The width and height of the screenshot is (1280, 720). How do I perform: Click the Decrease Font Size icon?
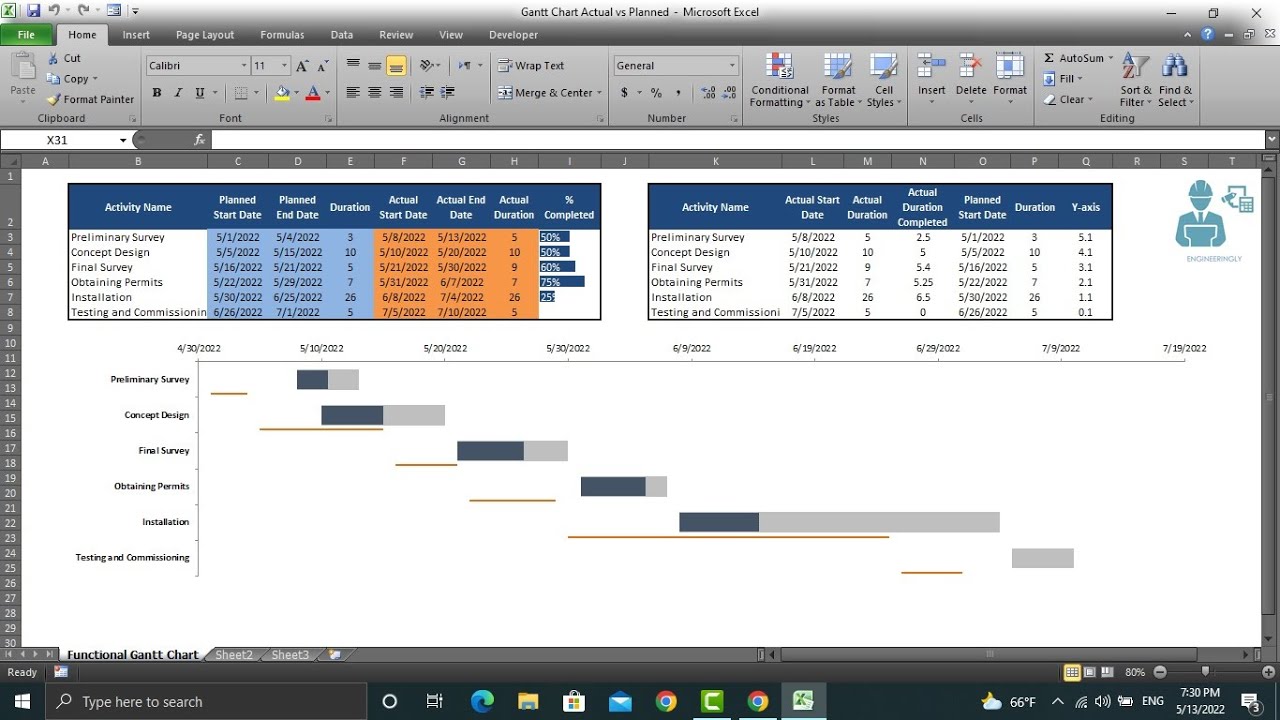click(323, 66)
